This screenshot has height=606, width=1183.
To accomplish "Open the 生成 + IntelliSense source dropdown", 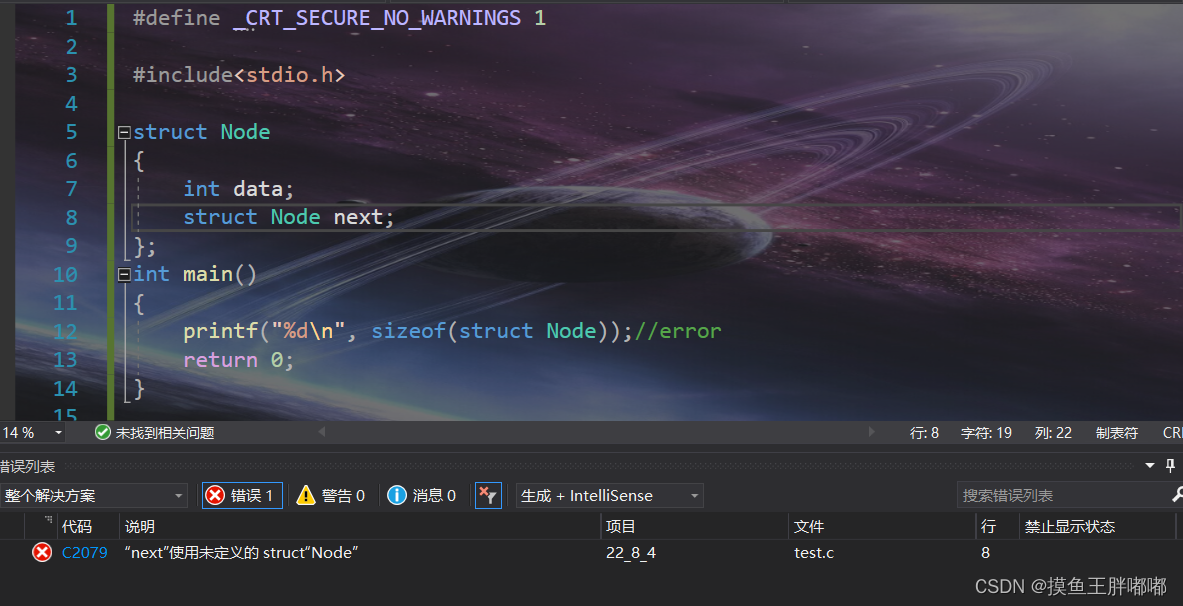I will (x=694, y=496).
